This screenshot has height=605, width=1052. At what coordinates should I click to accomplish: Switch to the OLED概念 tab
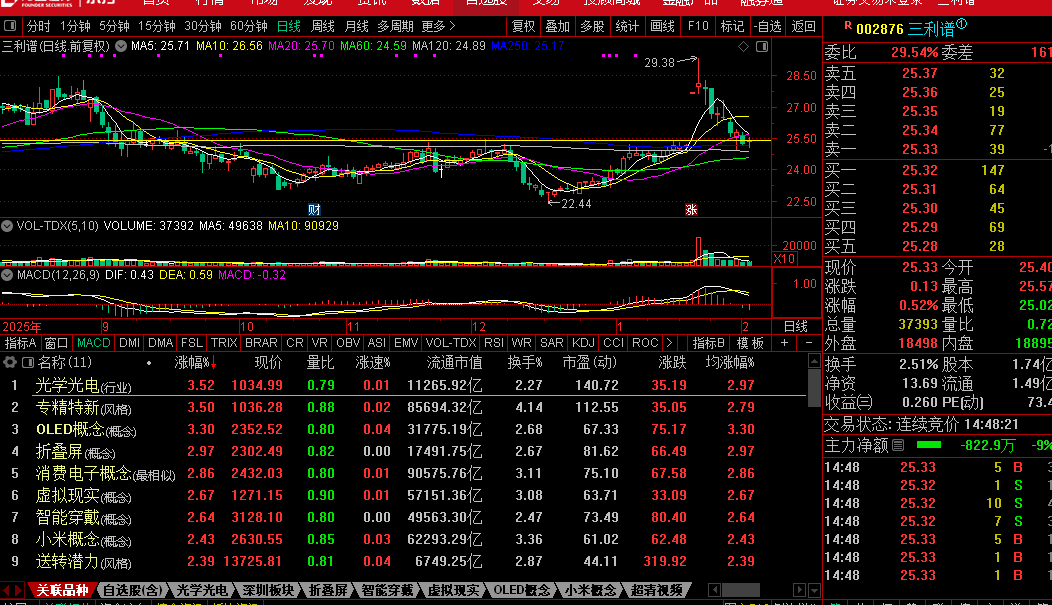(x=522, y=590)
